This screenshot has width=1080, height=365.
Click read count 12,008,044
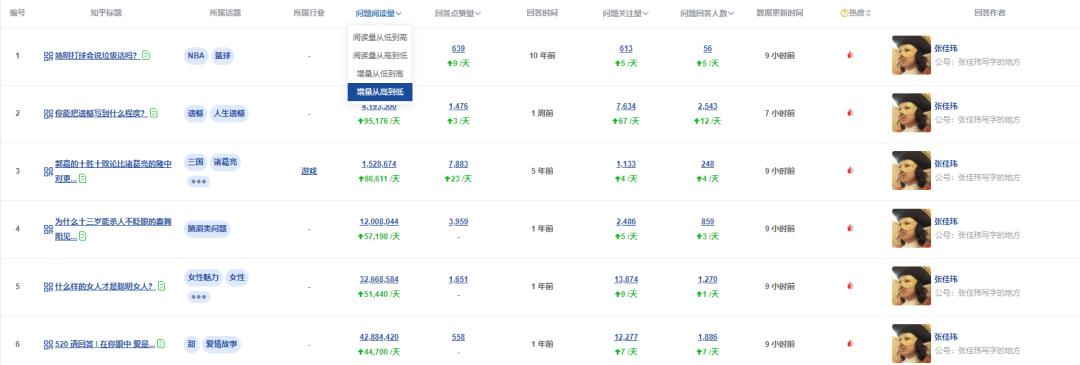[379, 222]
